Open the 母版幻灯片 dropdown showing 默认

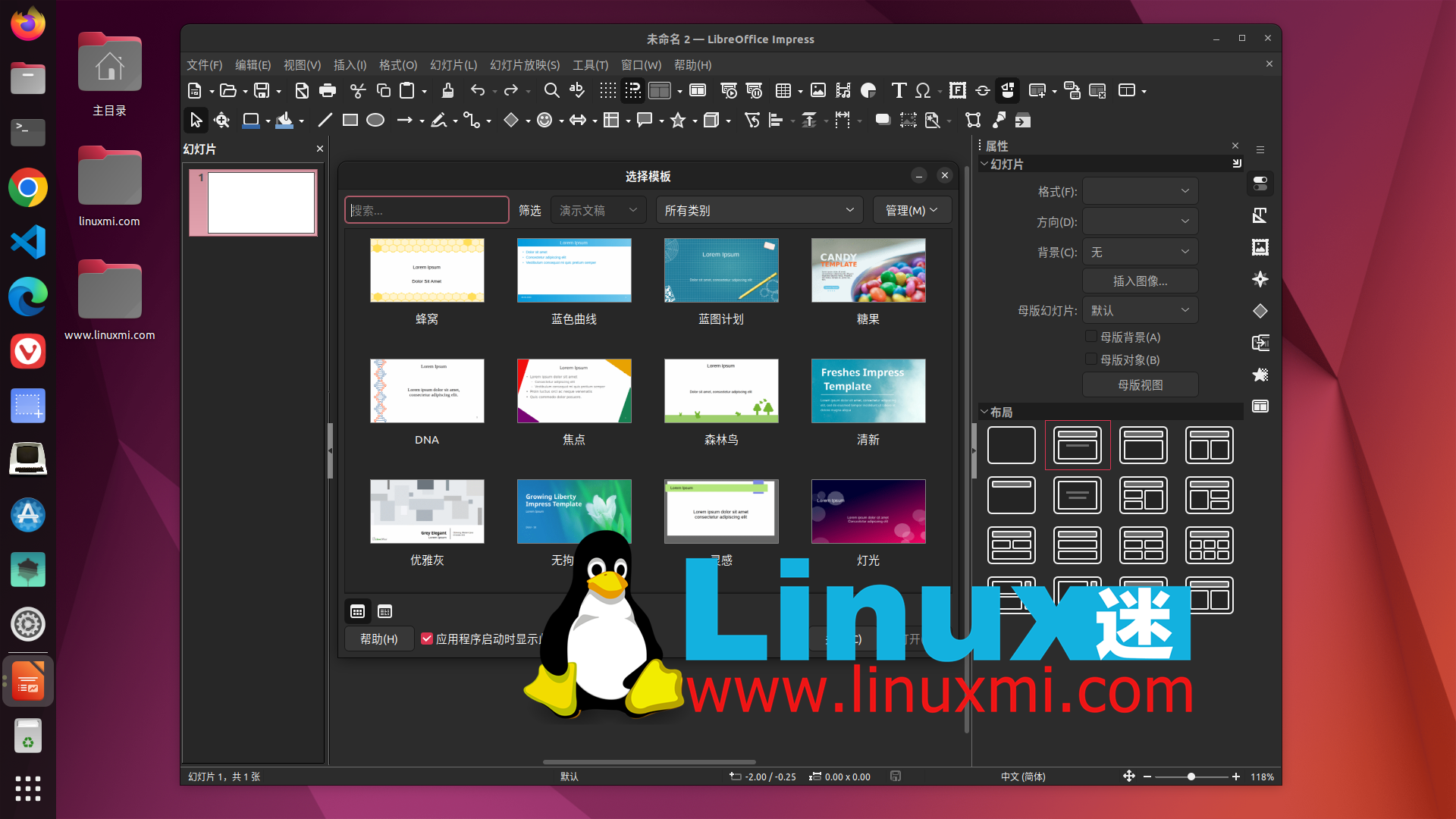1140,310
